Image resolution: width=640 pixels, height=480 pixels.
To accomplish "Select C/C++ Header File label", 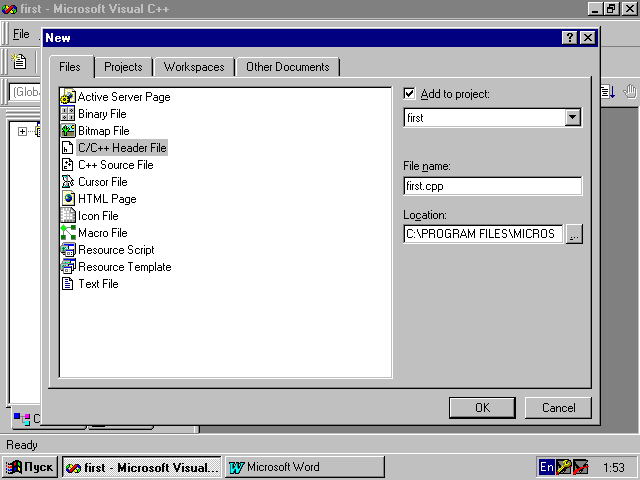I will pos(122,148).
